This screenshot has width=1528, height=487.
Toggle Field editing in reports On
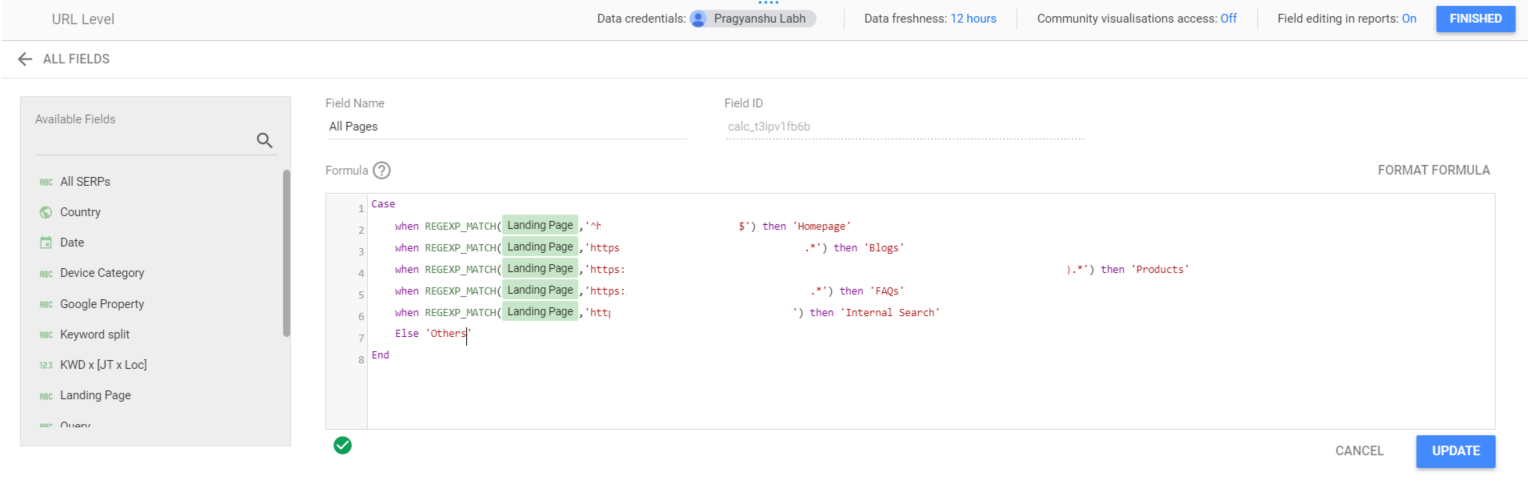[1408, 19]
